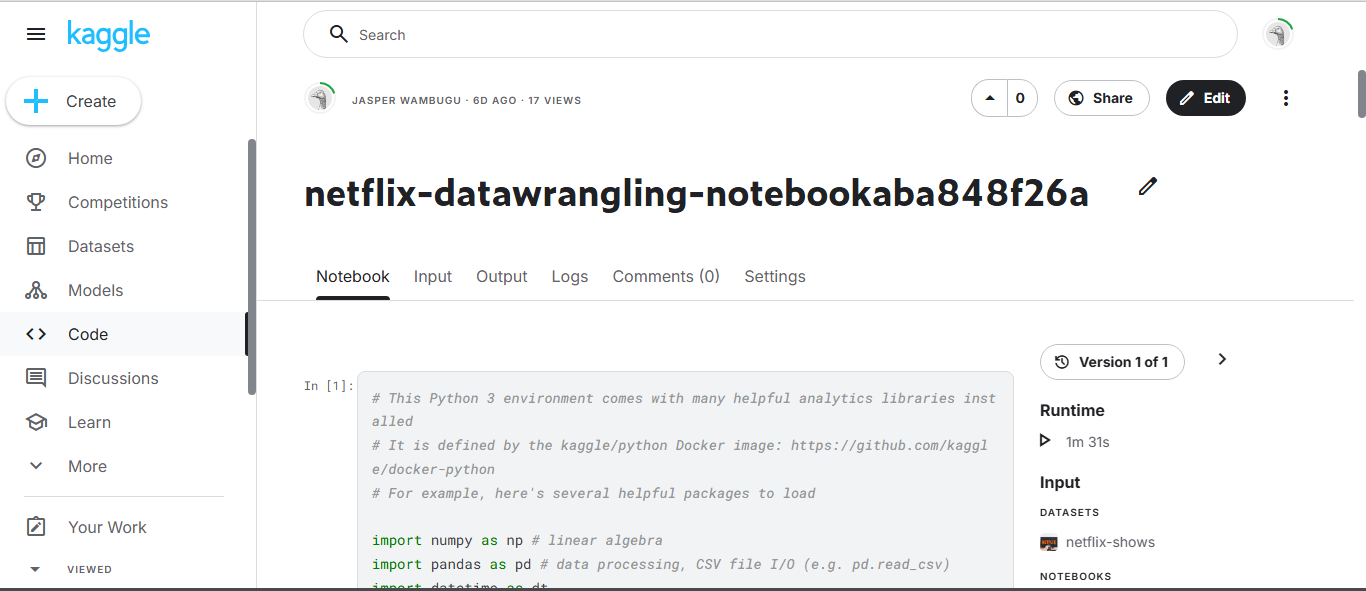Open the netflix-shows dataset link

1110,542
